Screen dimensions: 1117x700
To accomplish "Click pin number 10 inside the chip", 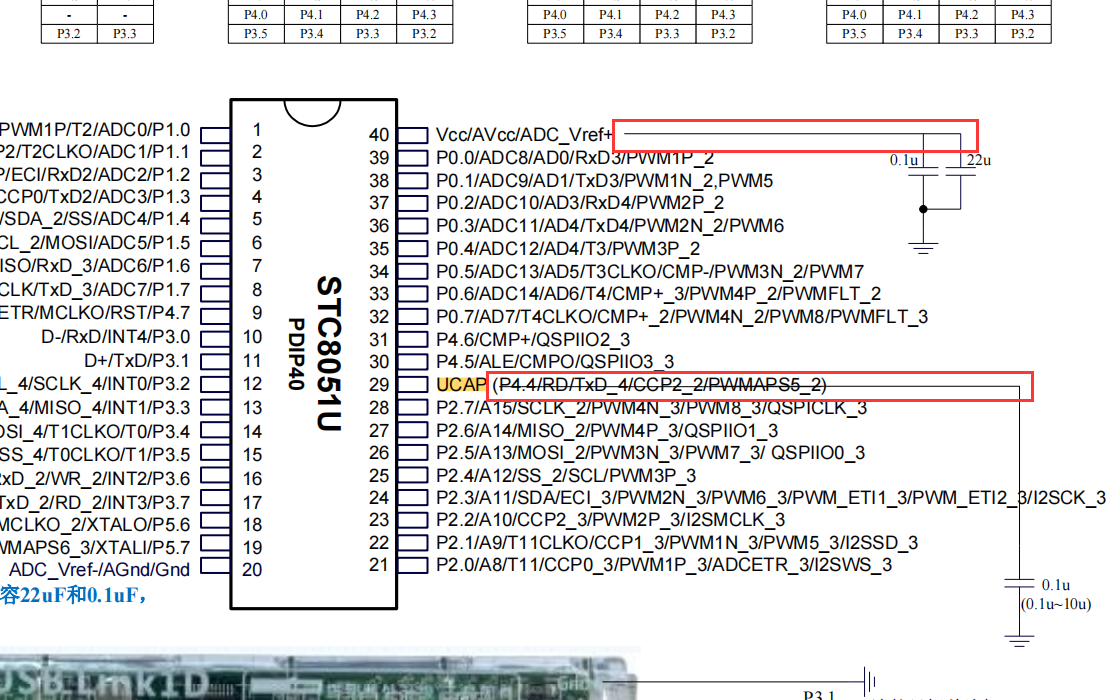I will pos(252,337).
